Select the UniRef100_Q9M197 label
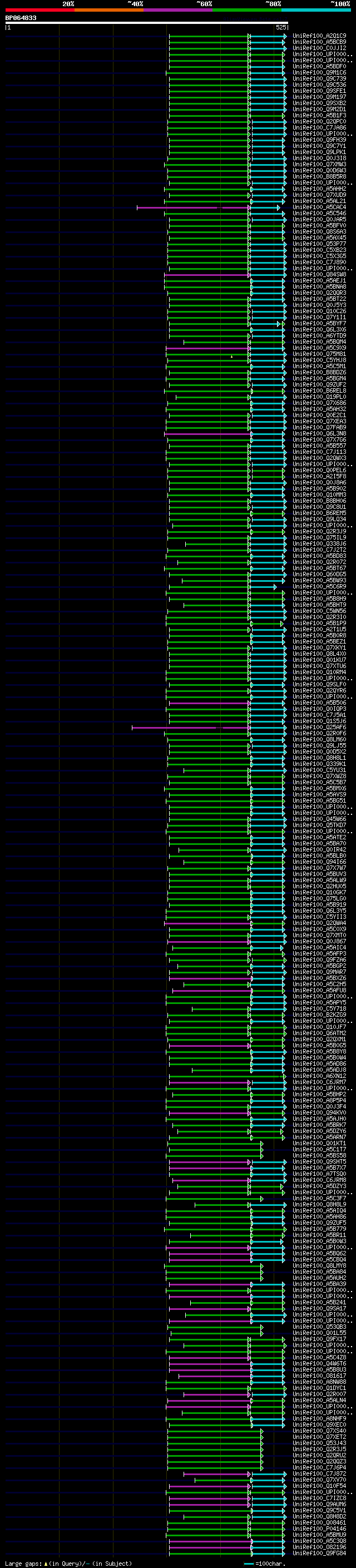Image resolution: width=356 pixels, height=1568 pixels. point(319,97)
